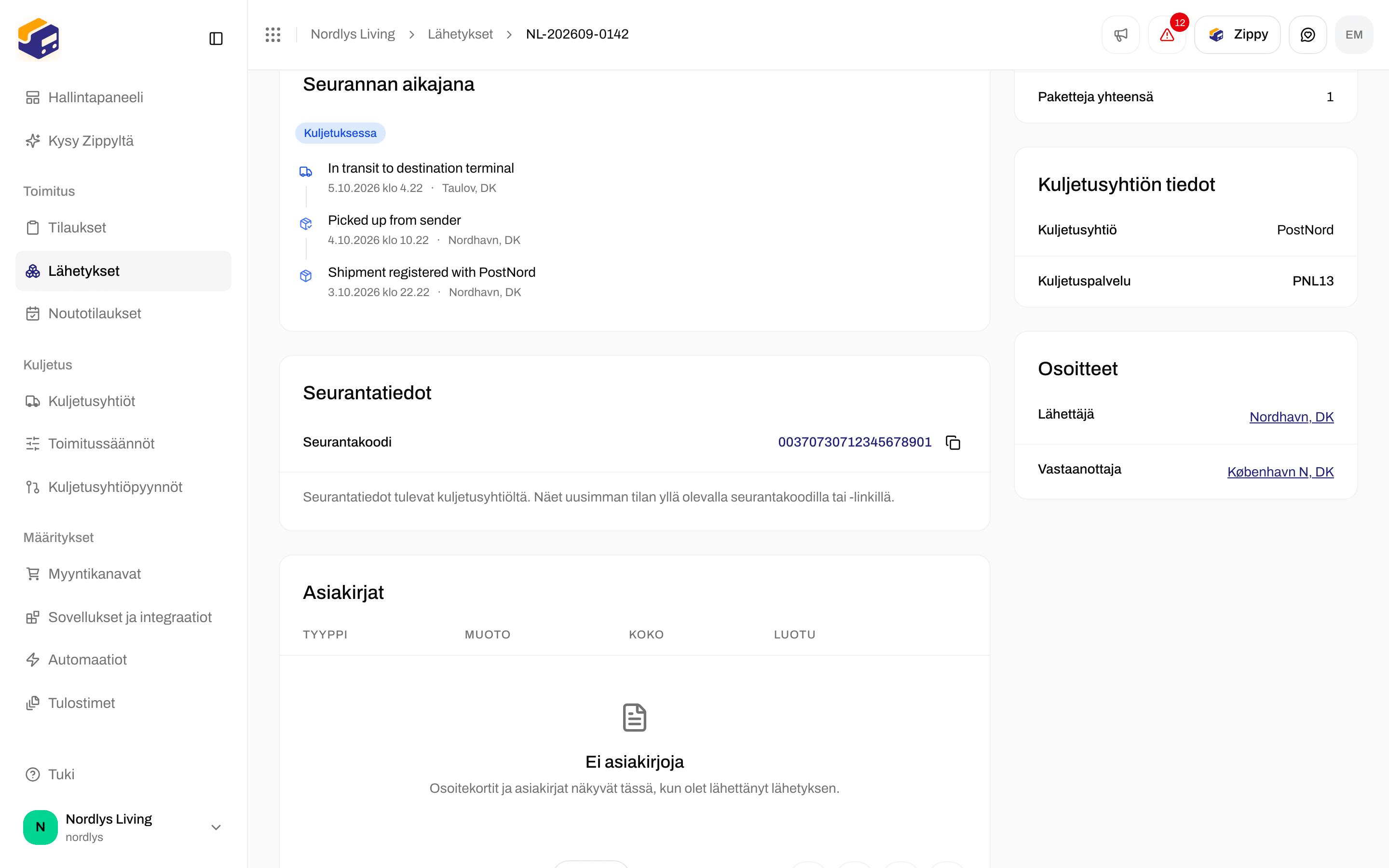This screenshot has height=868, width=1389.
Task: Click the PostNord carrier value
Action: pyautogui.click(x=1305, y=230)
